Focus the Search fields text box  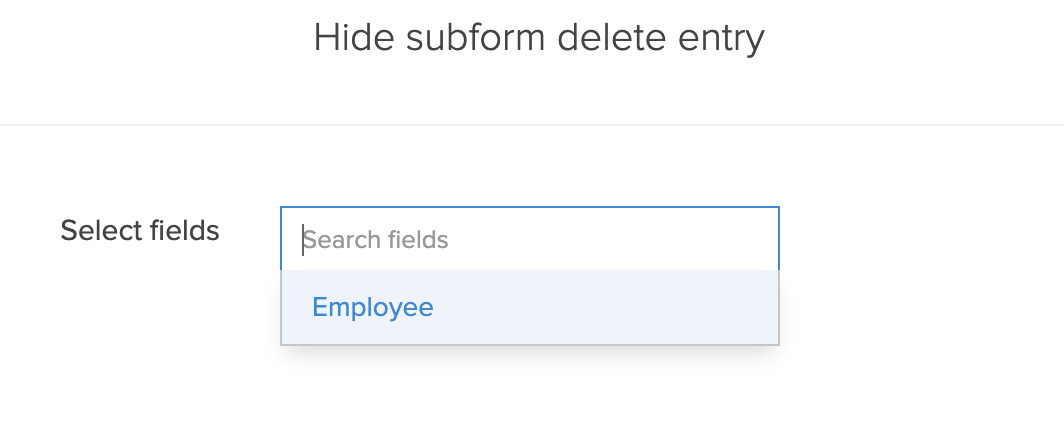coord(529,239)
